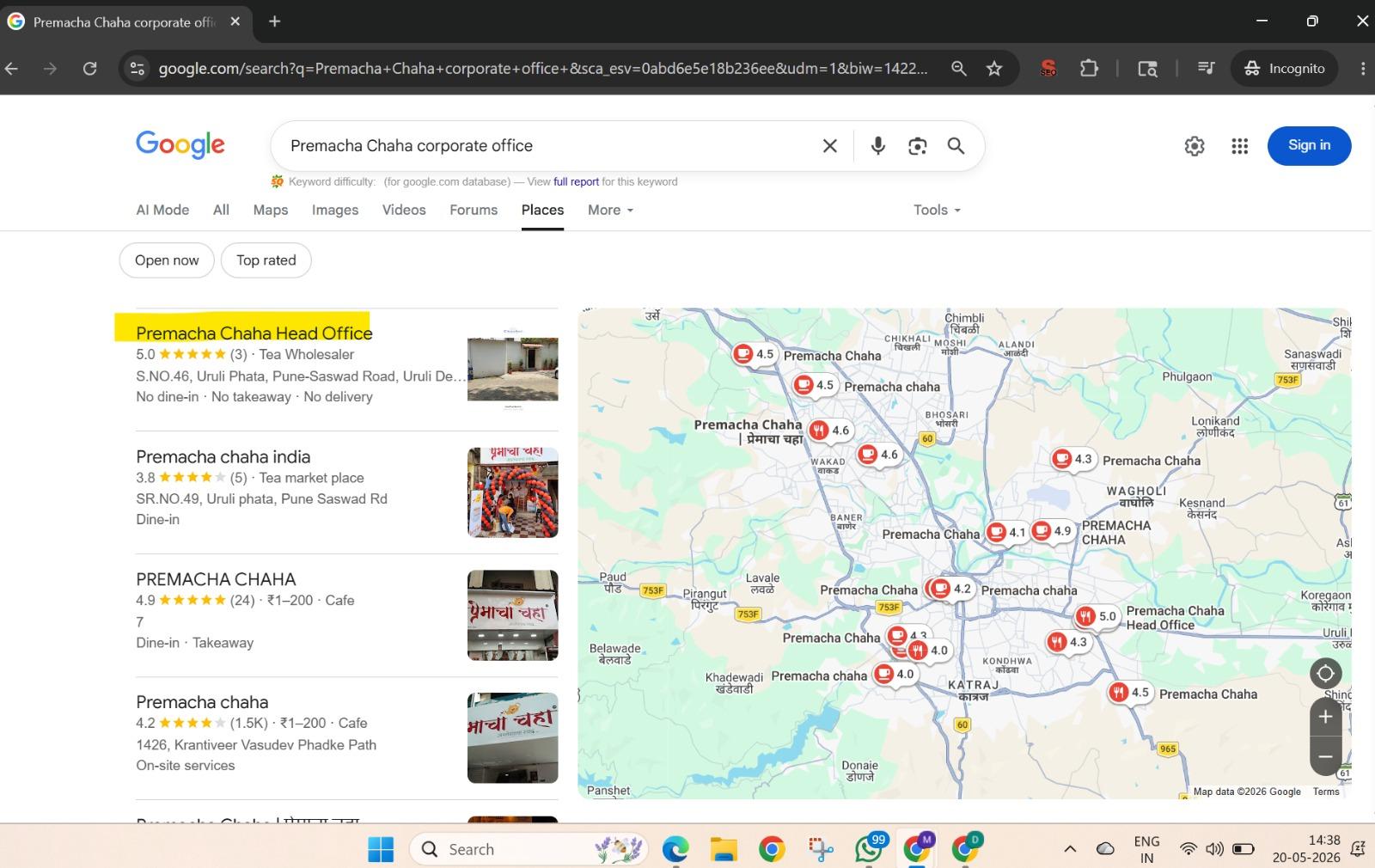This screenshot has height=868, width=1375.
Task: Start voice search with microphone icon
Action: 877,146
